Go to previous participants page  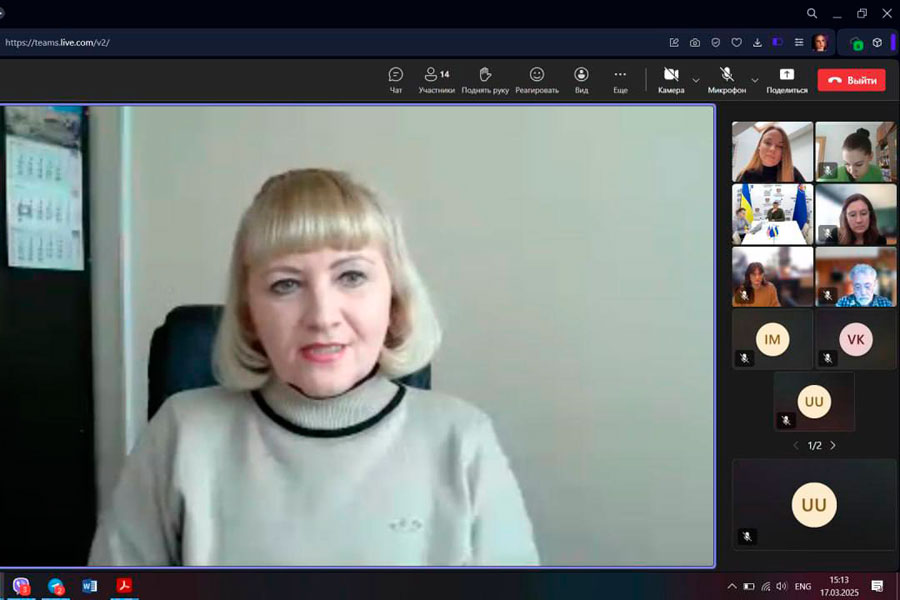coord(796,445)
